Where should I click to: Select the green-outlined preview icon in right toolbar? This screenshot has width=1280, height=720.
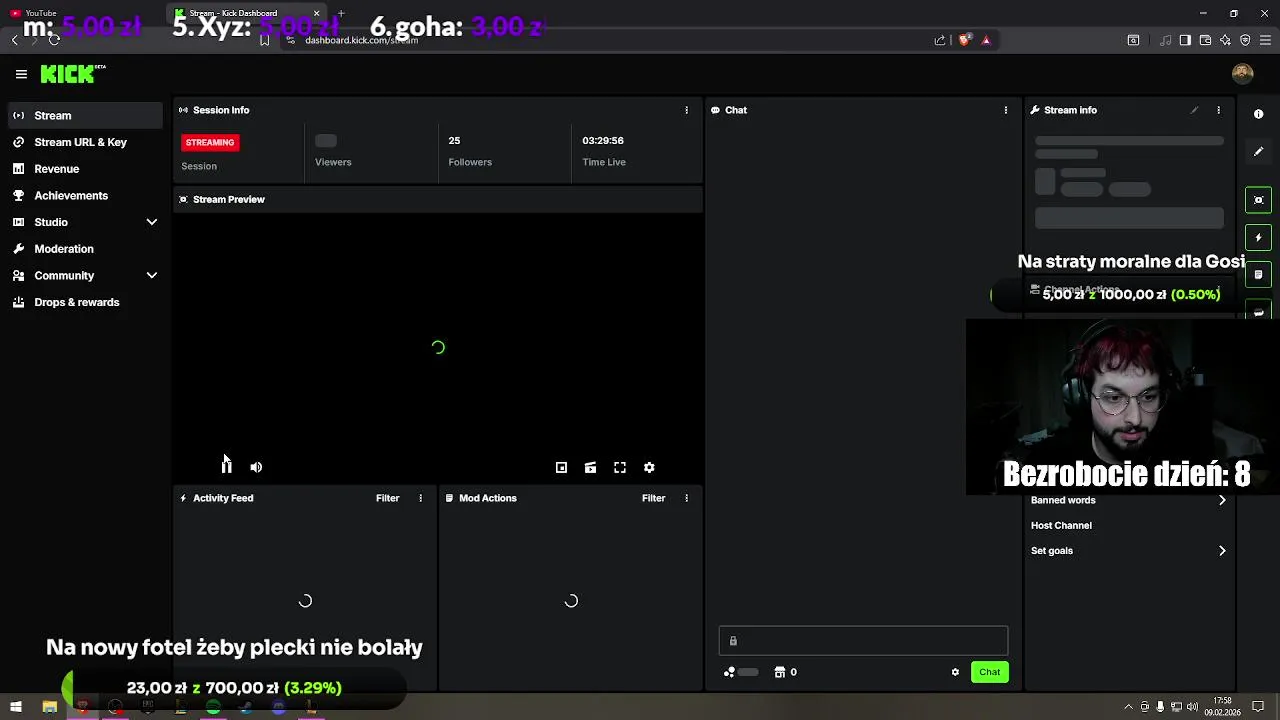tap(1258, 200)
